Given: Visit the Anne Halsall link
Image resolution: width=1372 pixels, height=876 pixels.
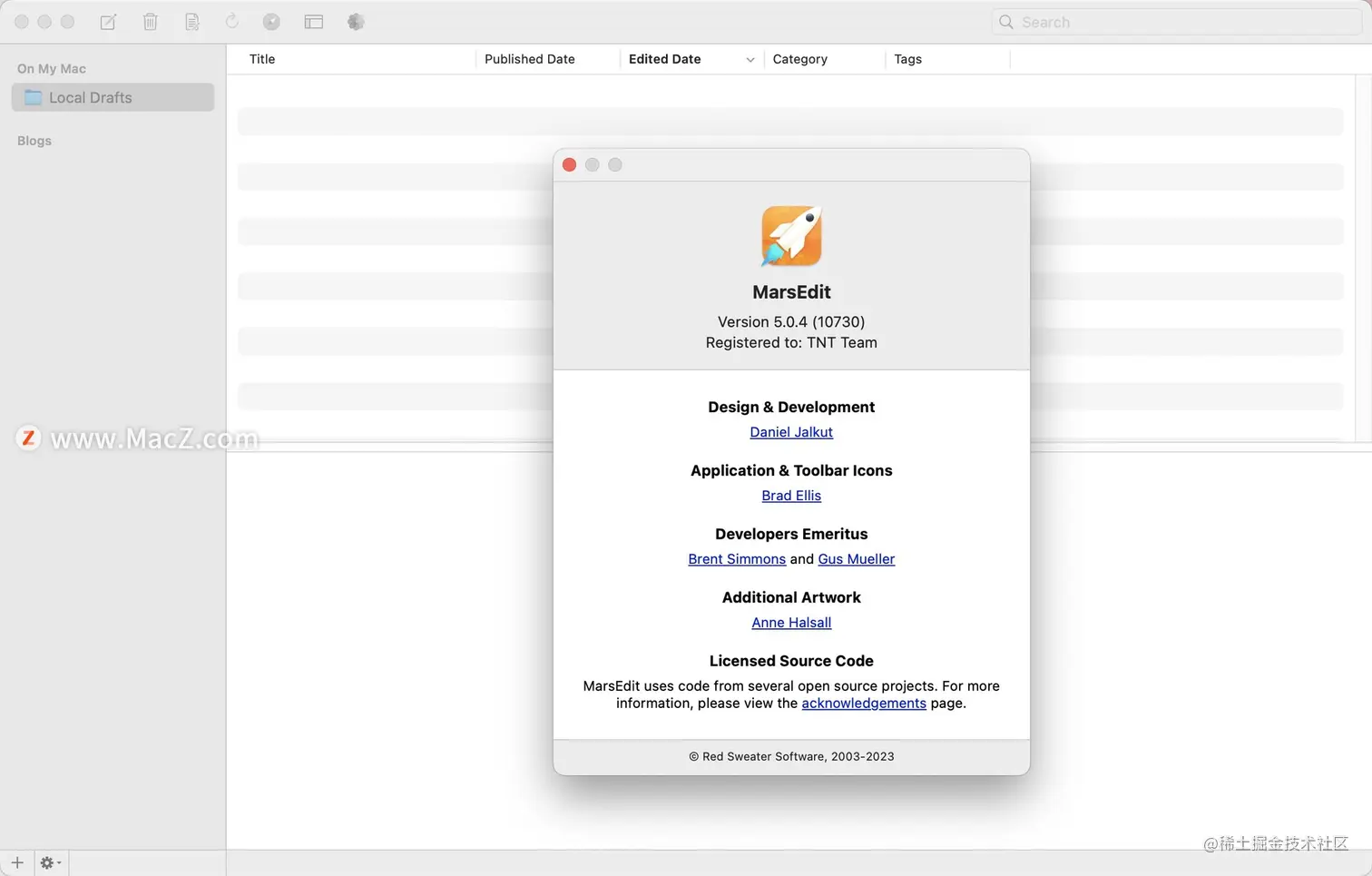Looking at the screenshot, I should pos(791,623).
